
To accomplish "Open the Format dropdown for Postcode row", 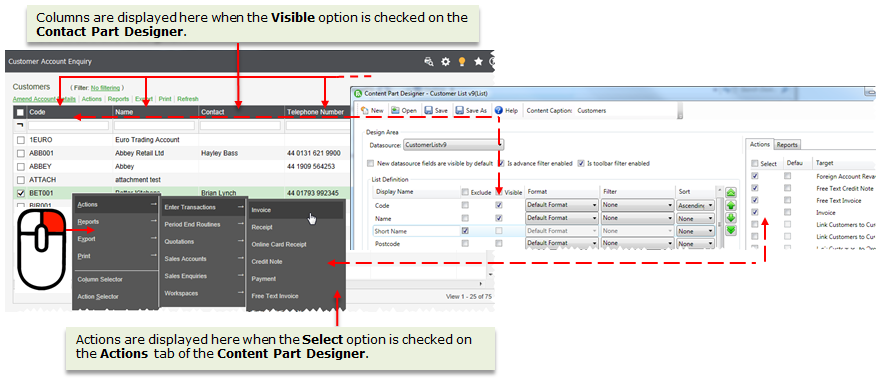I will [x=562, y=244].
